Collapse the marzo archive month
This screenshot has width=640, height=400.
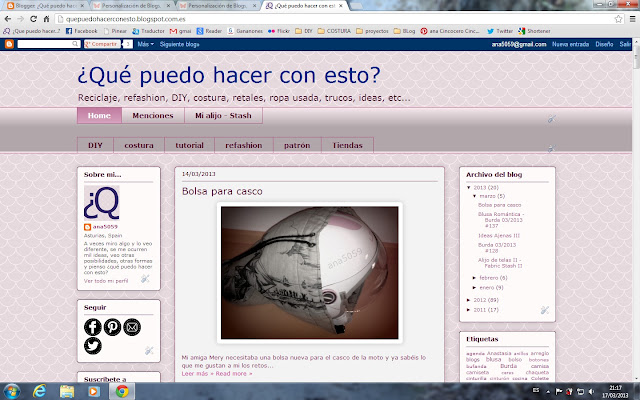(x=475, y=196)
